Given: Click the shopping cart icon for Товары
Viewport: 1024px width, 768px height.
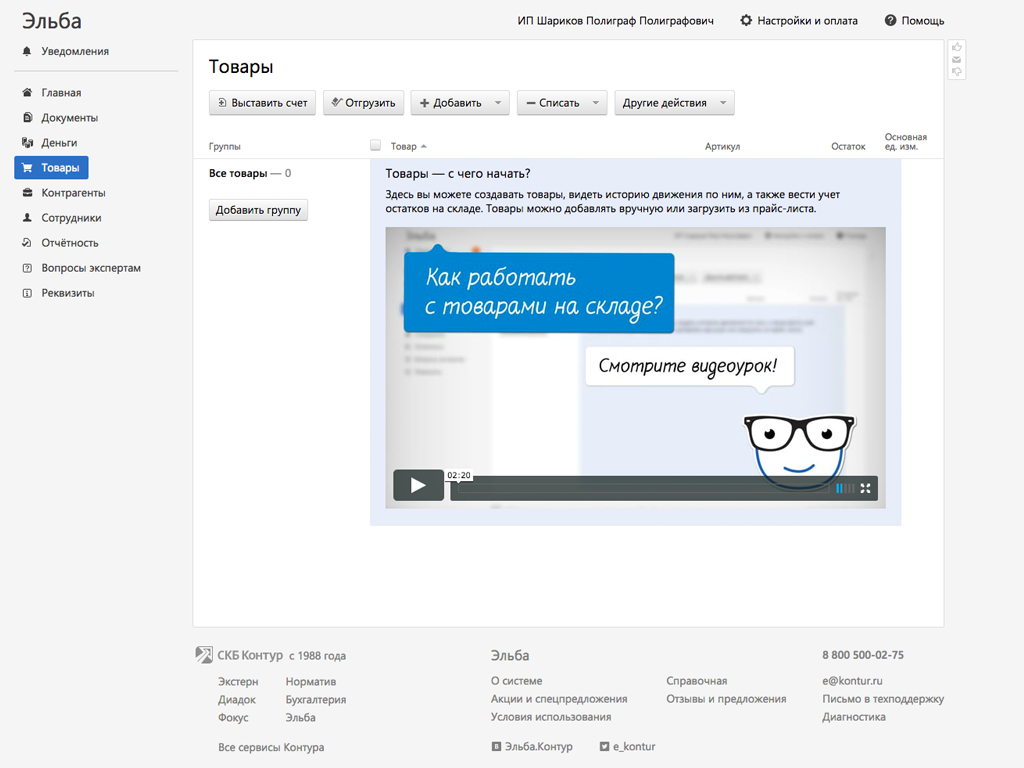Looking at the screenshot, I should point(27,168).
